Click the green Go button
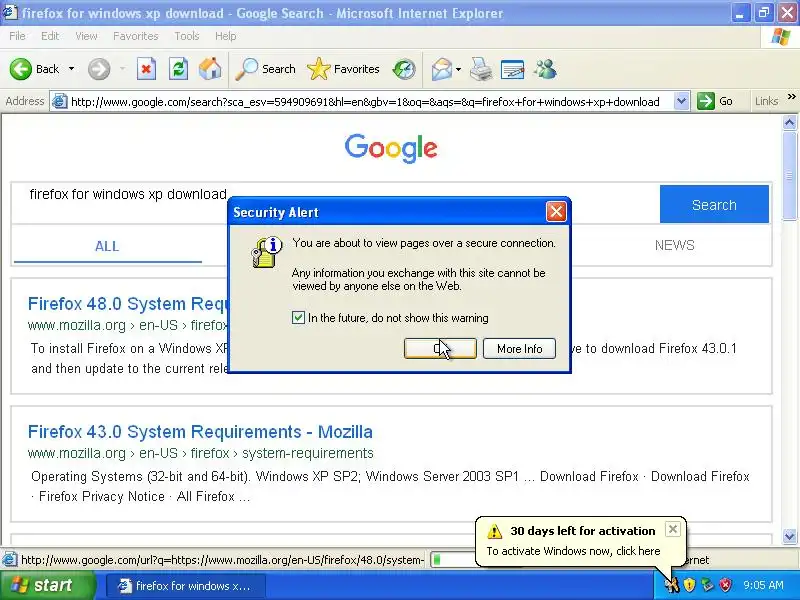Image resolution: width=800 pixels, height=600 pixels. pyautogui.click(x=715, y=102)
